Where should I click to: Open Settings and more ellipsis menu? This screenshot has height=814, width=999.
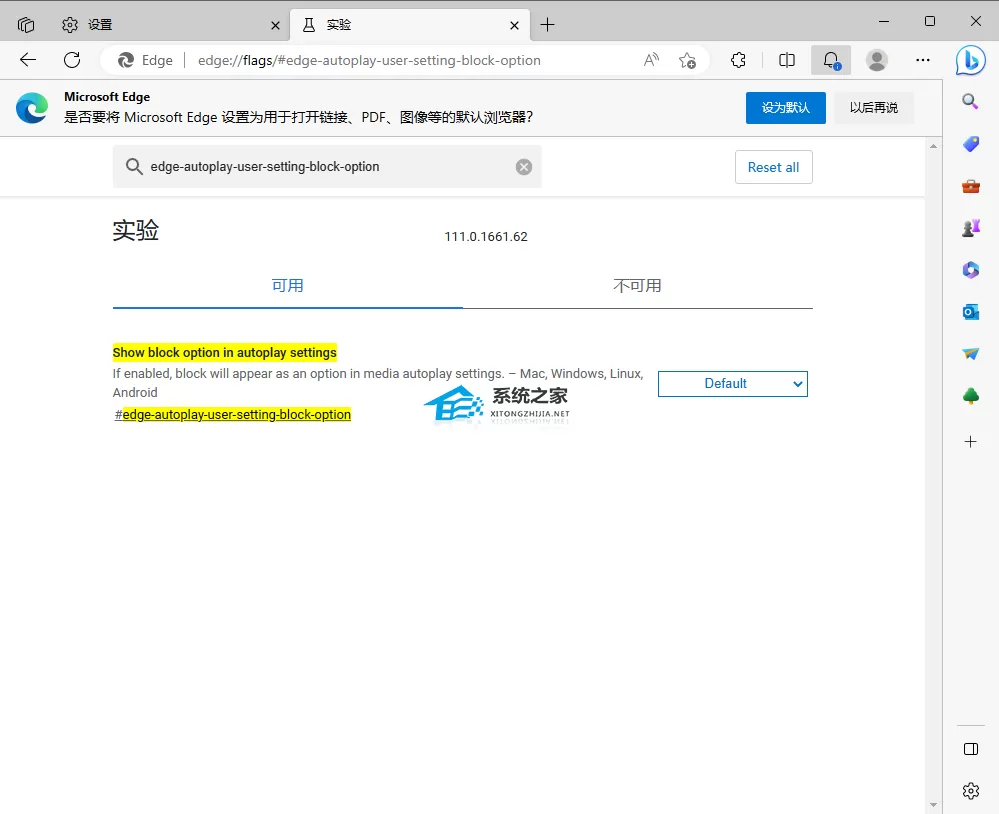pyautogui.click(x=923, y=61)
